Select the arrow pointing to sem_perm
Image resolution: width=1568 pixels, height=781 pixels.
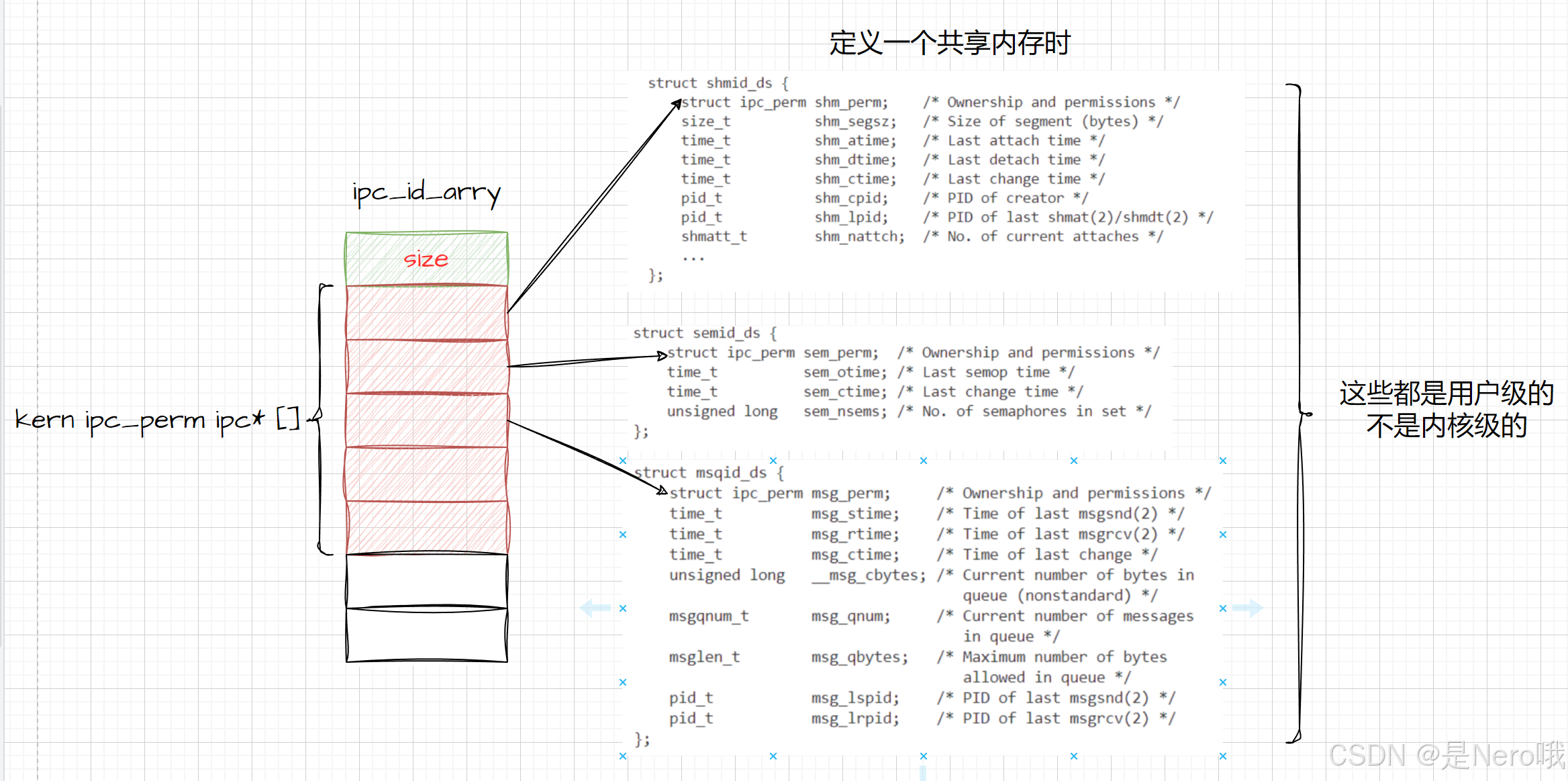click(x=588, y=360)
